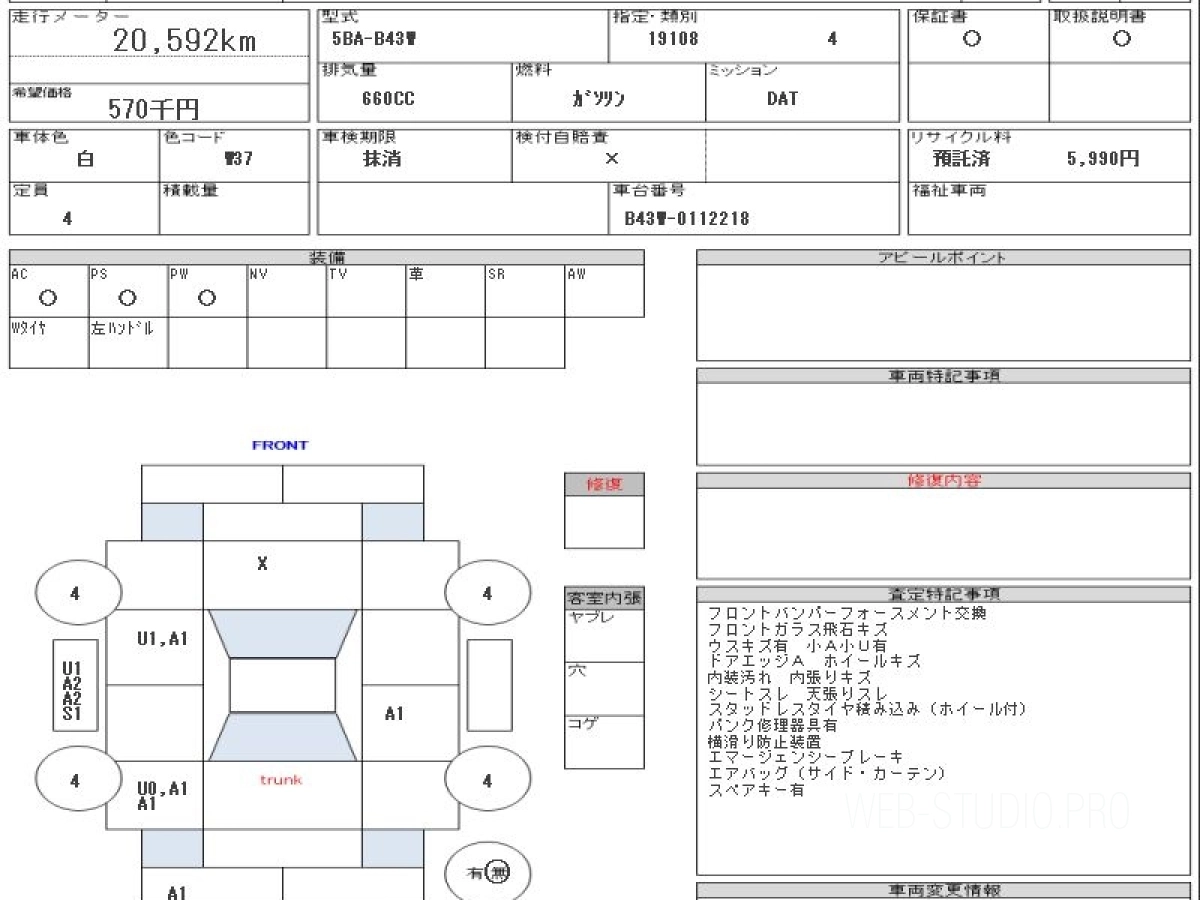Image resolution: width=1200 pixels, height=900 pixels.
Task: Click the × under 検付自賠責
Action: [x=612, y=158]
